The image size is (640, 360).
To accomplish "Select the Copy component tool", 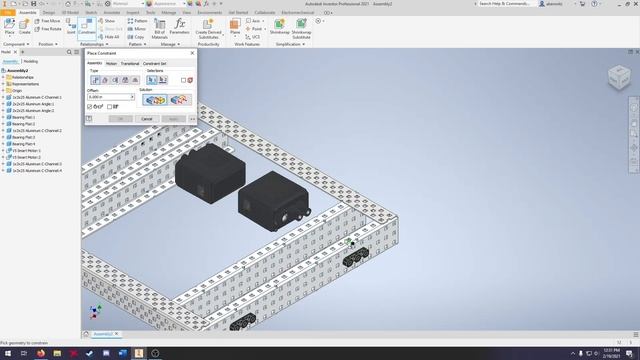I will (136, 37).
